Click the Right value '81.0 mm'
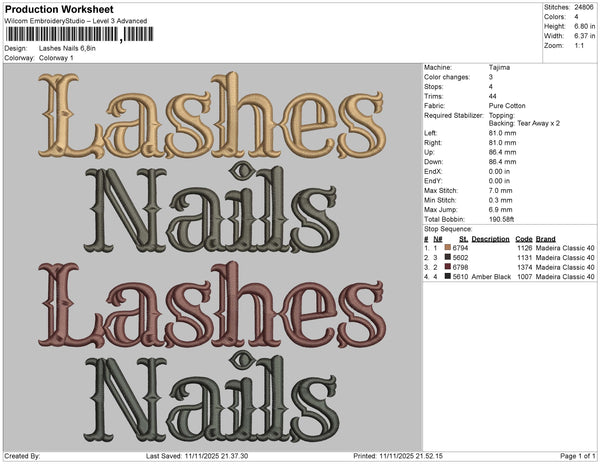This screenshot has width=600, height=464. (x=502, y=143)
